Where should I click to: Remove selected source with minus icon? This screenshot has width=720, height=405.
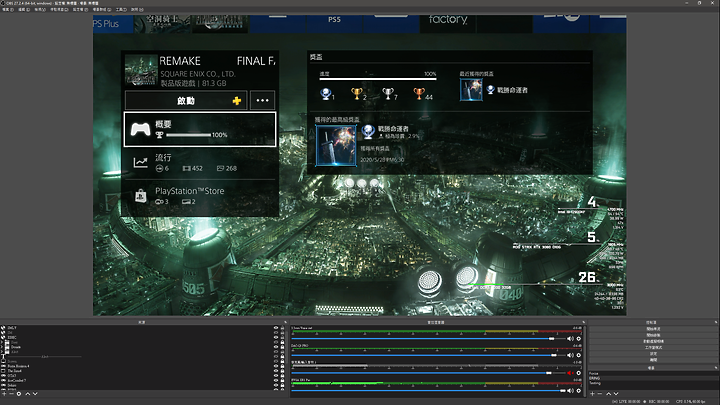click(11, 394)
